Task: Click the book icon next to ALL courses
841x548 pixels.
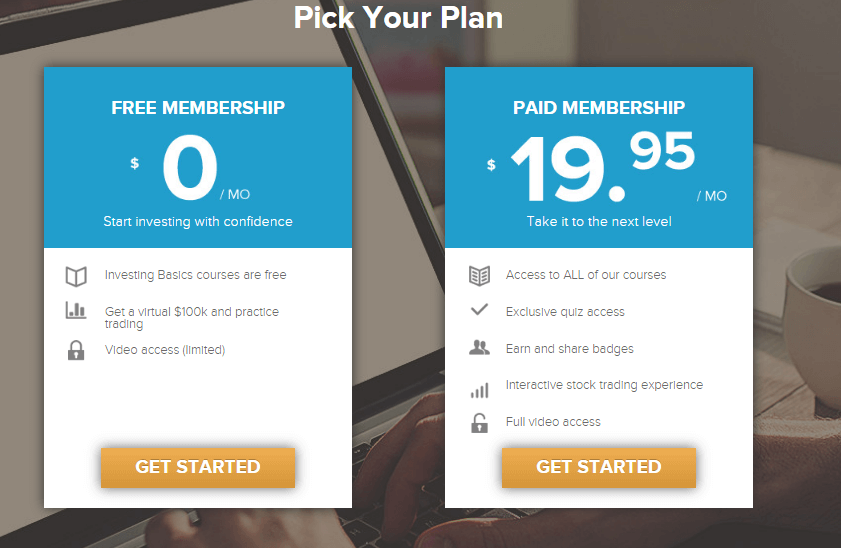Action: pos(479,276)
